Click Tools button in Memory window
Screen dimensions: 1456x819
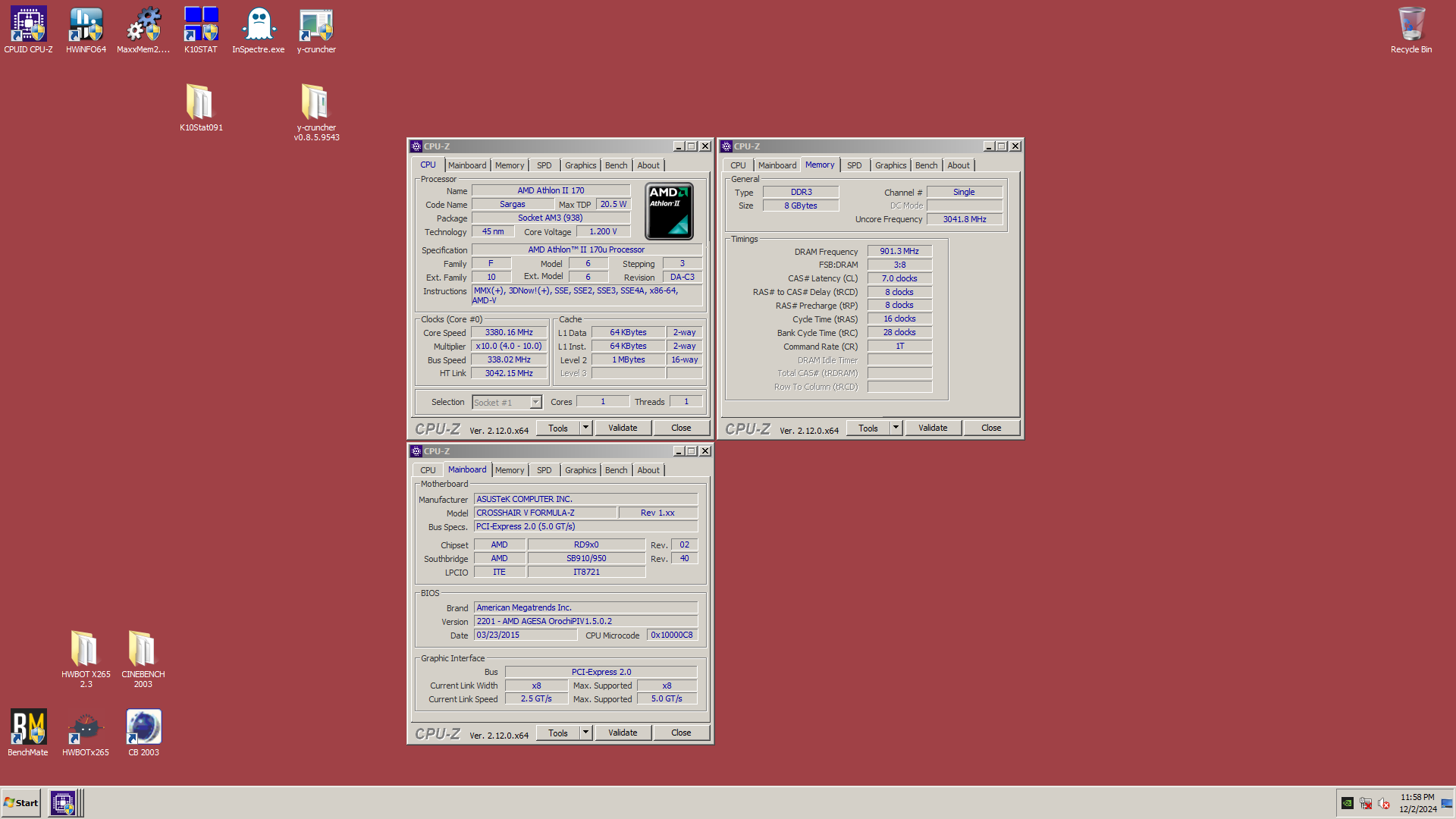point(868,428)
